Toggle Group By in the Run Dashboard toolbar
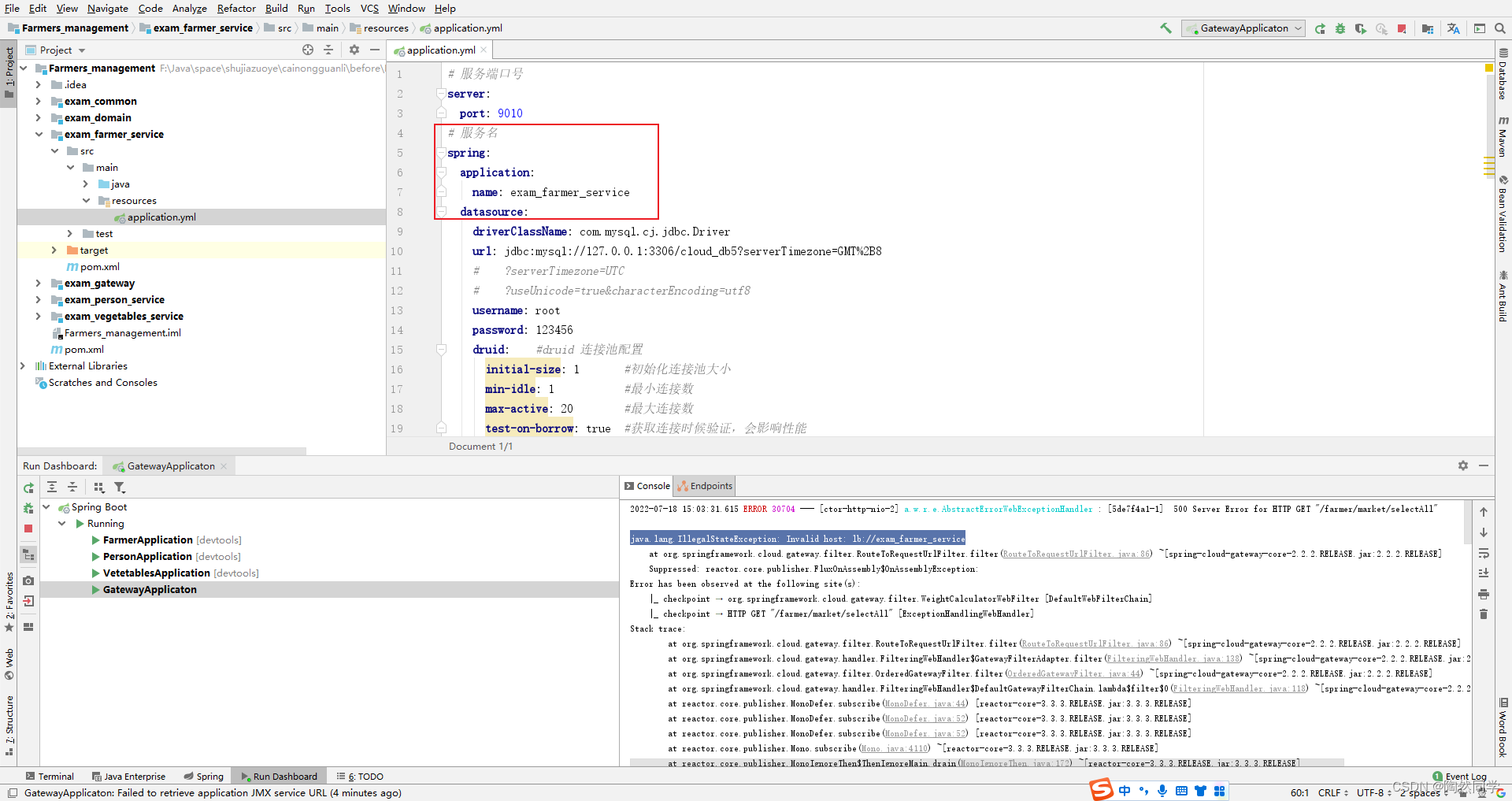The image size is (1512, 801). click(100, 487)
